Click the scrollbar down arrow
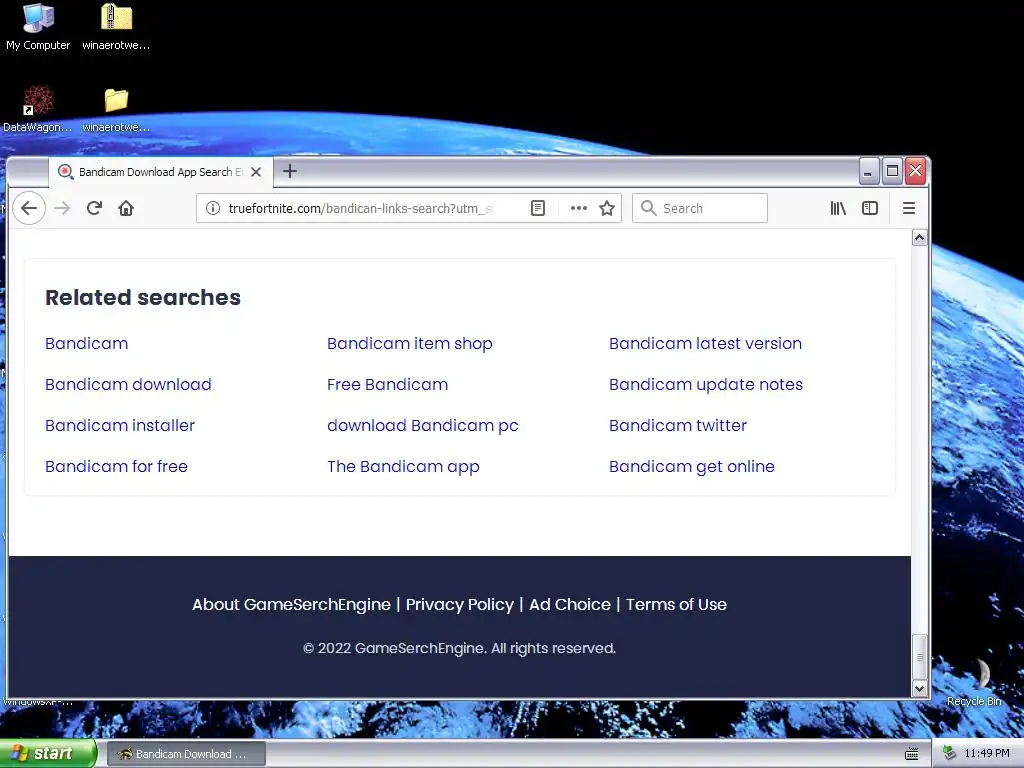Image resolution: width=1024 pixels, height=768 pixels. pyautogui.click(x=920, y=688)
